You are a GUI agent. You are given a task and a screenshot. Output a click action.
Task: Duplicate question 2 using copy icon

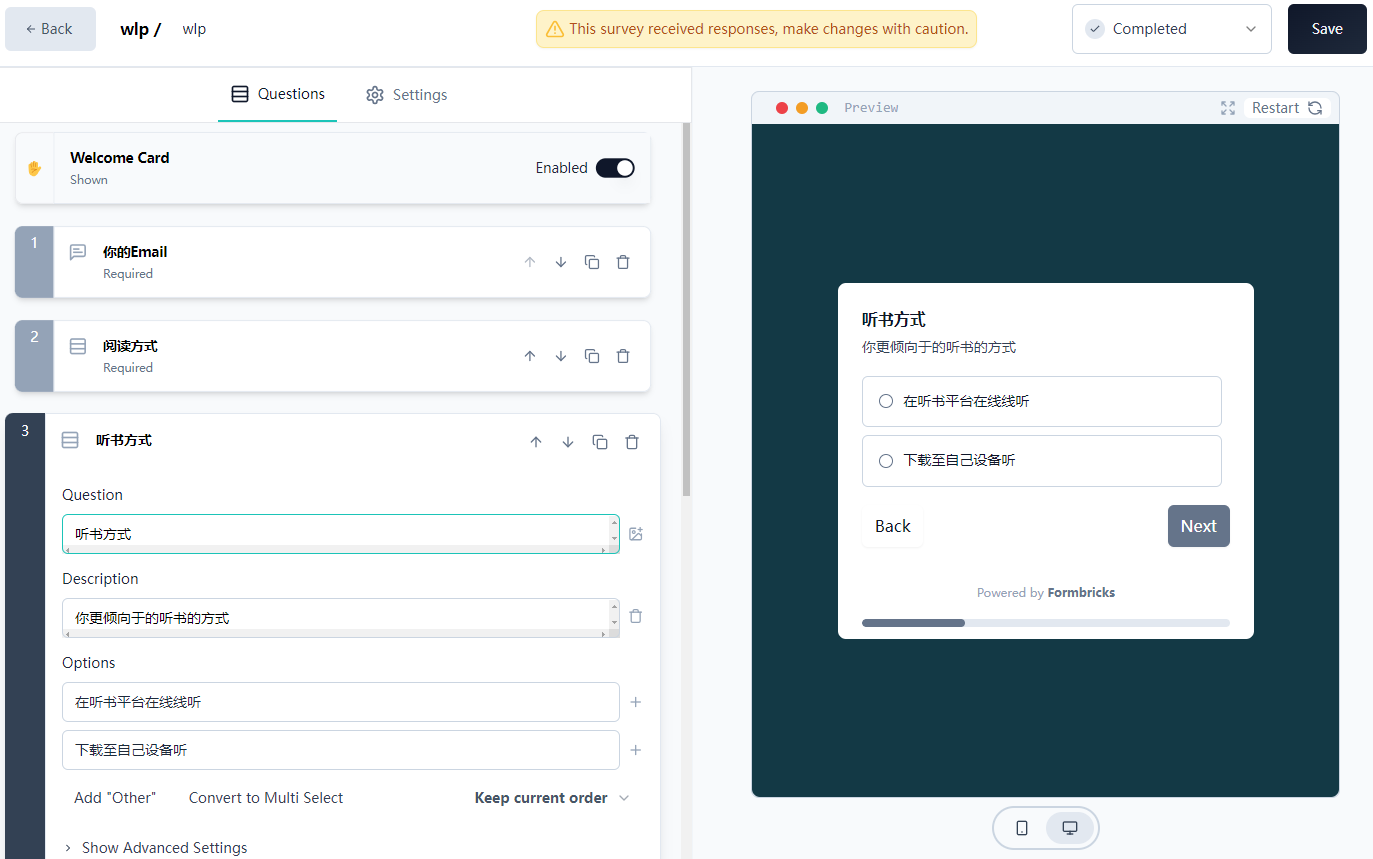click(592, 356)
